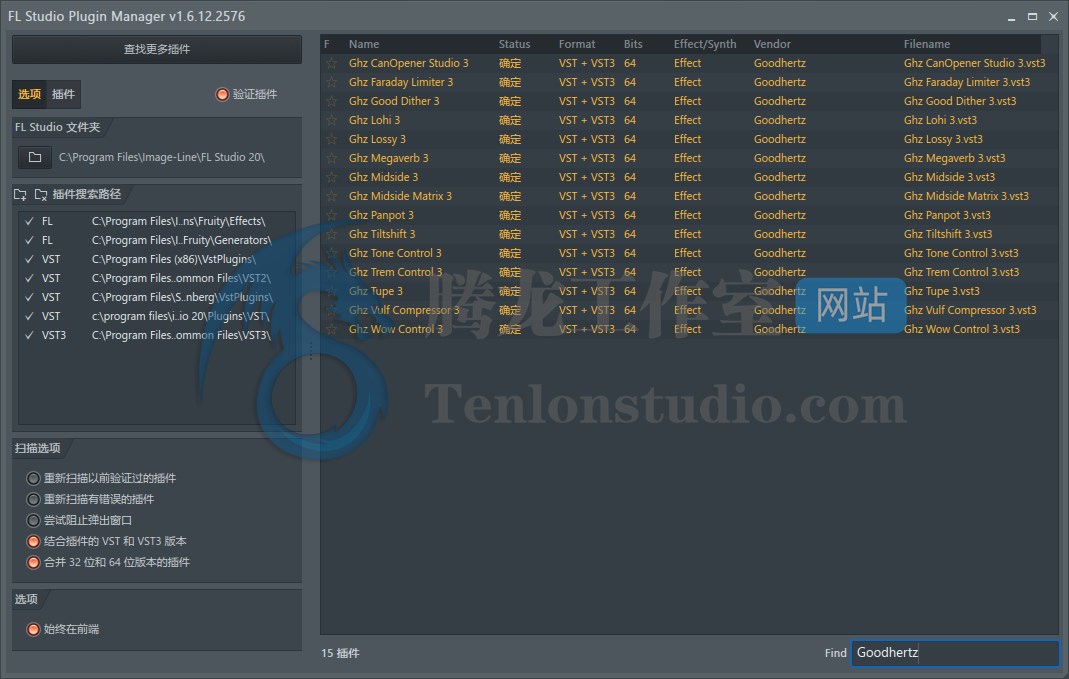Close the Plugin Manager window

pos(1053,17)
